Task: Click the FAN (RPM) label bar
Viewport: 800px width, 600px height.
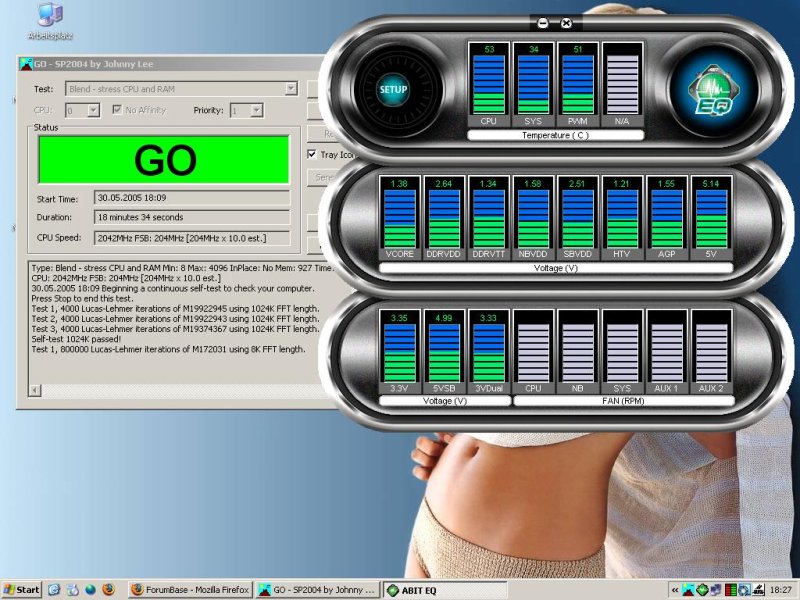Action: click(623, 401)
